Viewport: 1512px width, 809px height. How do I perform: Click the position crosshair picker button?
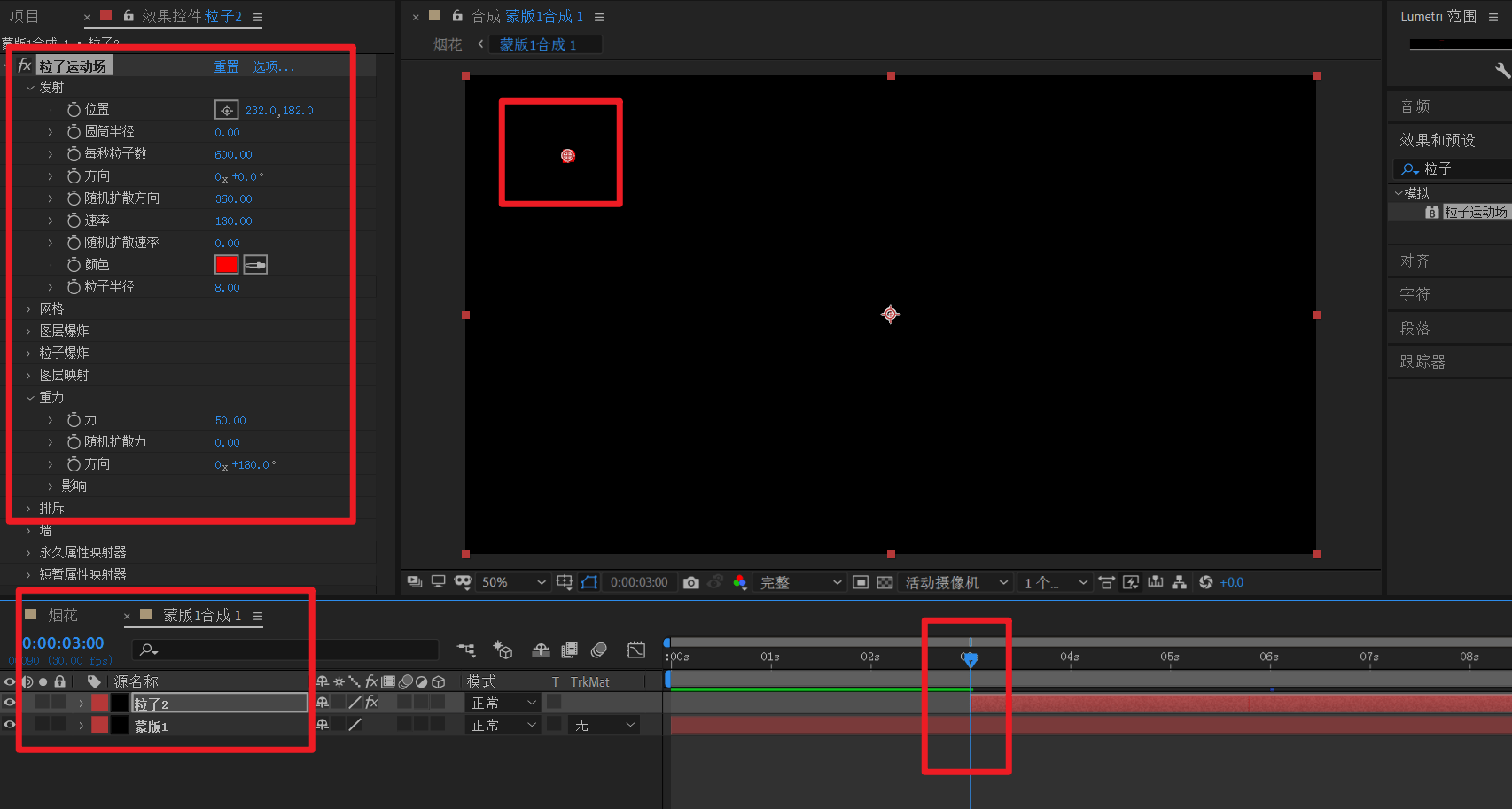(x=227, y=110)
